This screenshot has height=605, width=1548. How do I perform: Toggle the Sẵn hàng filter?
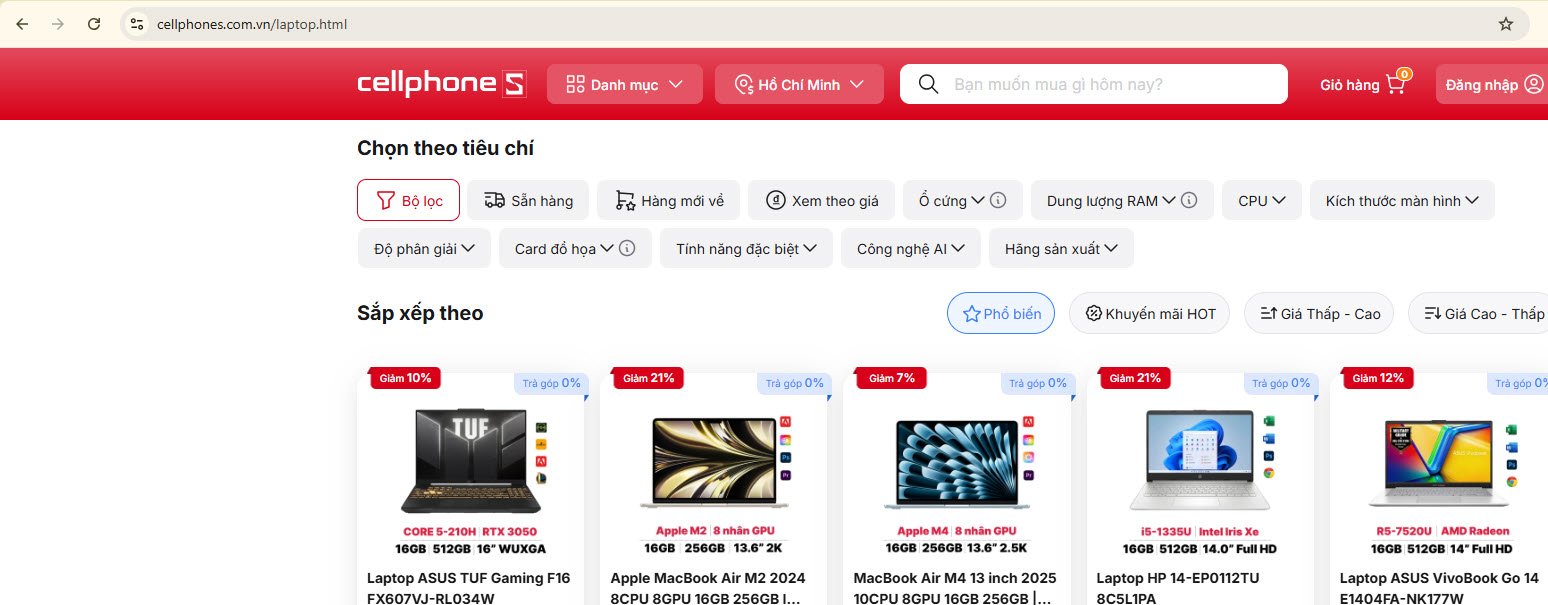coord(528,200)
